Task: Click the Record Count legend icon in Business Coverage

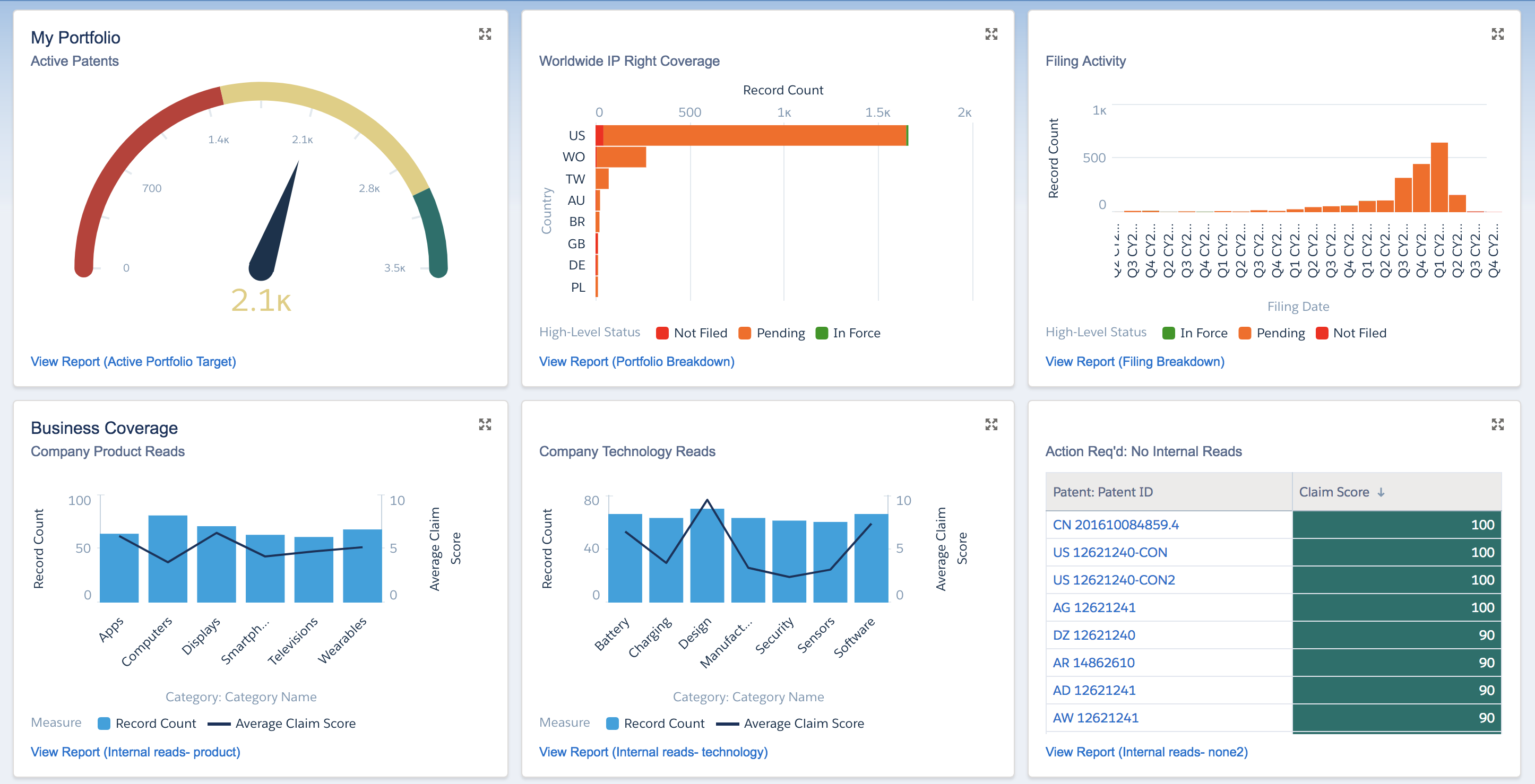Action: [104, 724]
